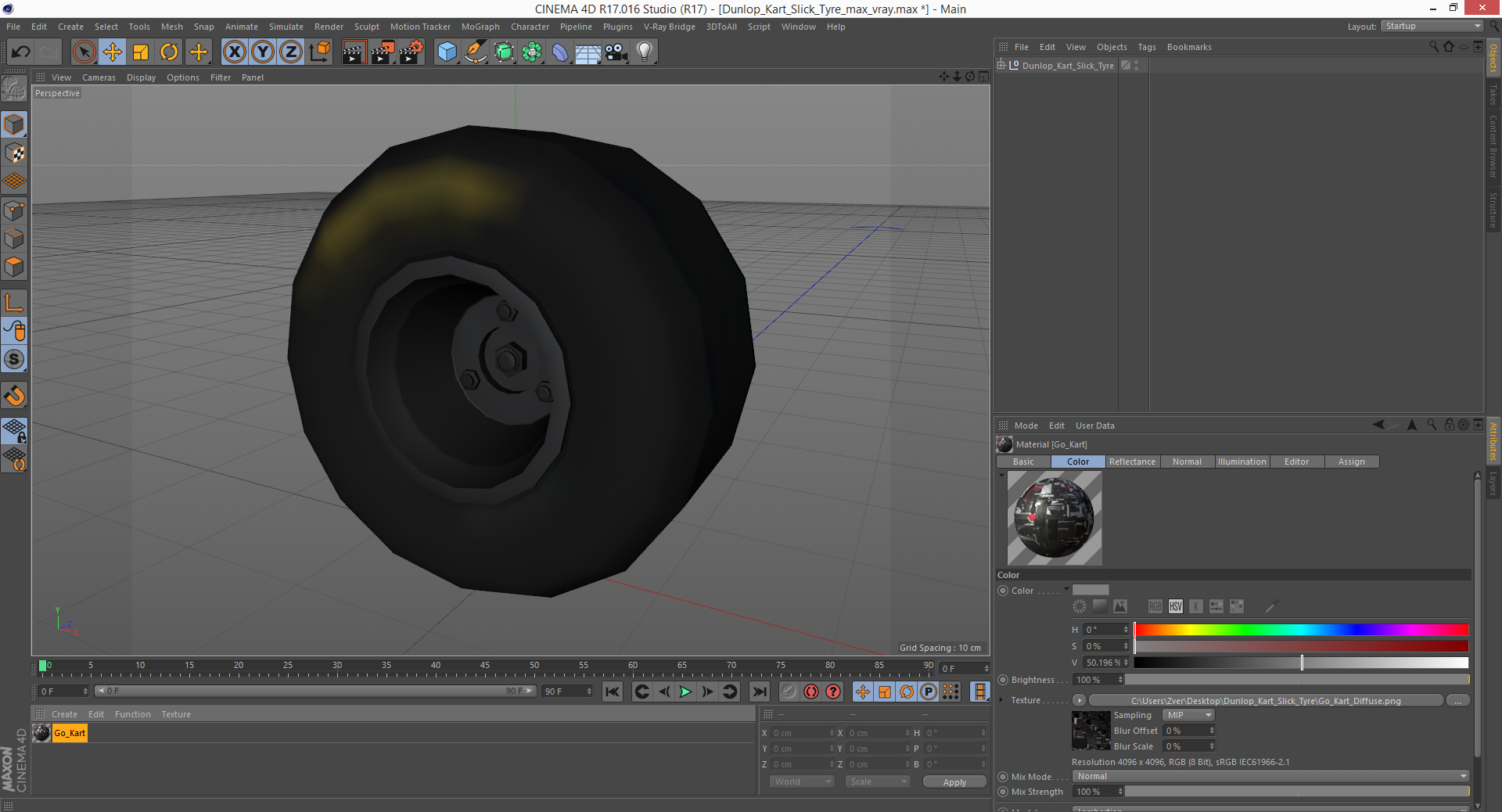Switch color mode to HSV
This screenshot has height=812, width=1502.
tap(1175, 606)
